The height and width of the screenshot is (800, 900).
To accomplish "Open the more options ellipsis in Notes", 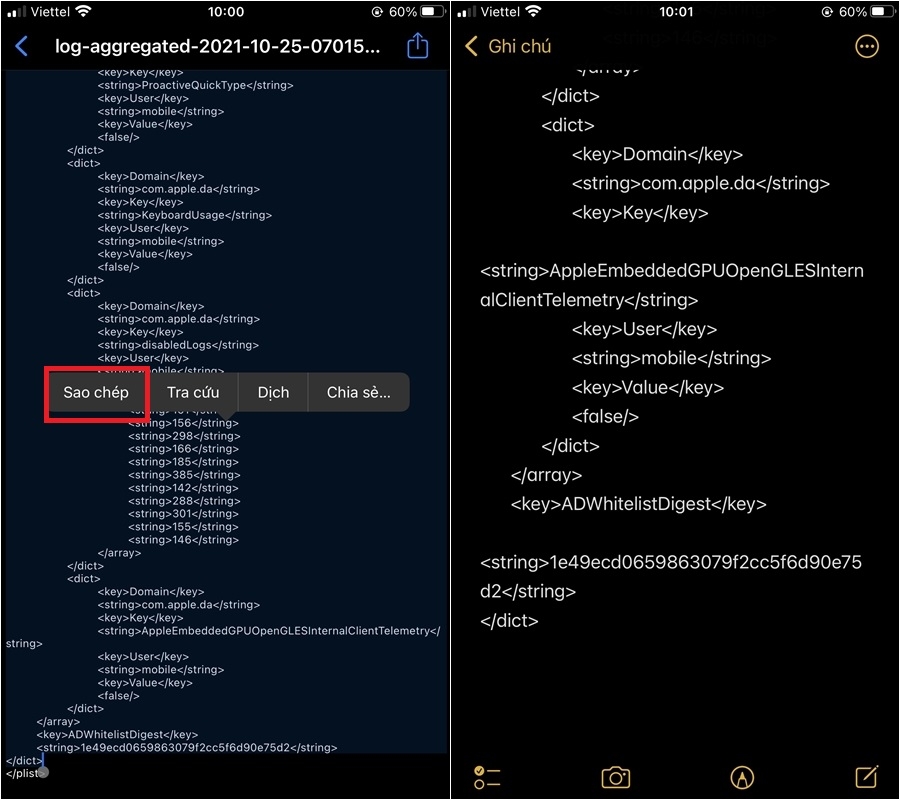I will 867,46.
